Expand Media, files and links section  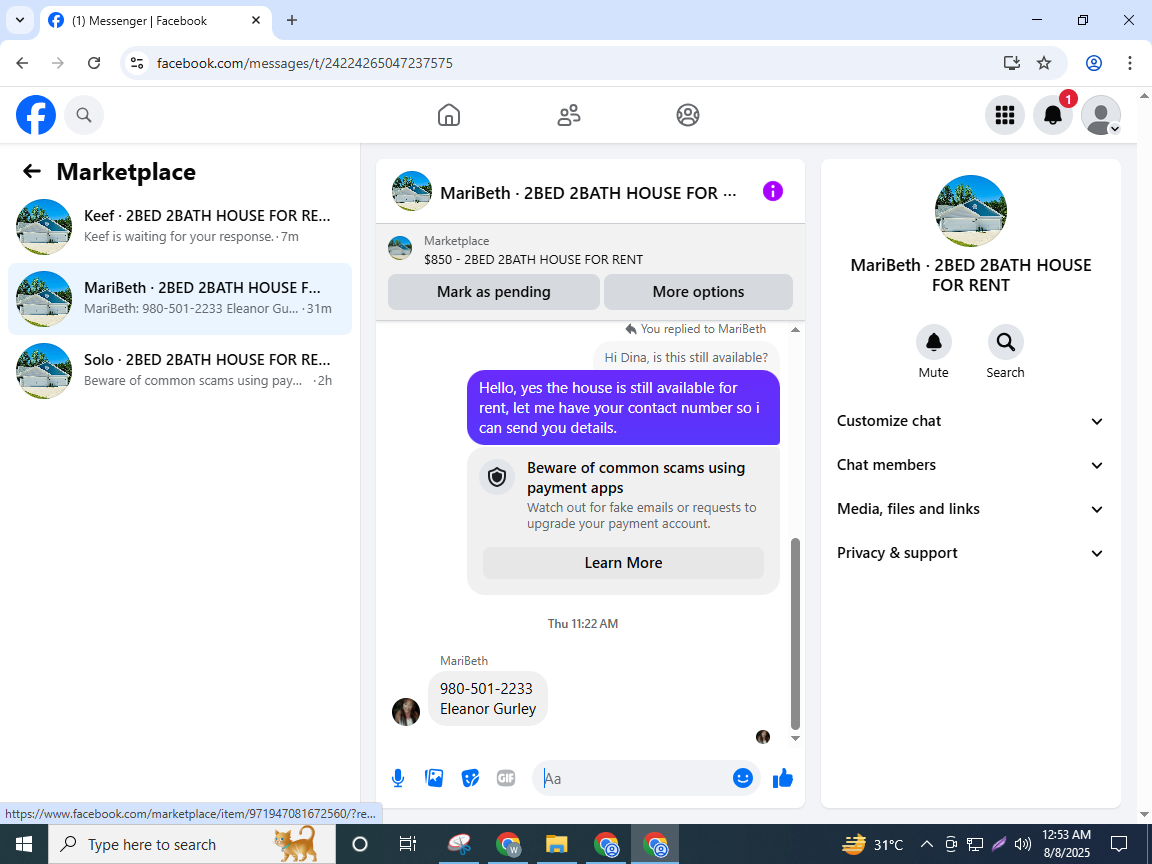[971, 509]
